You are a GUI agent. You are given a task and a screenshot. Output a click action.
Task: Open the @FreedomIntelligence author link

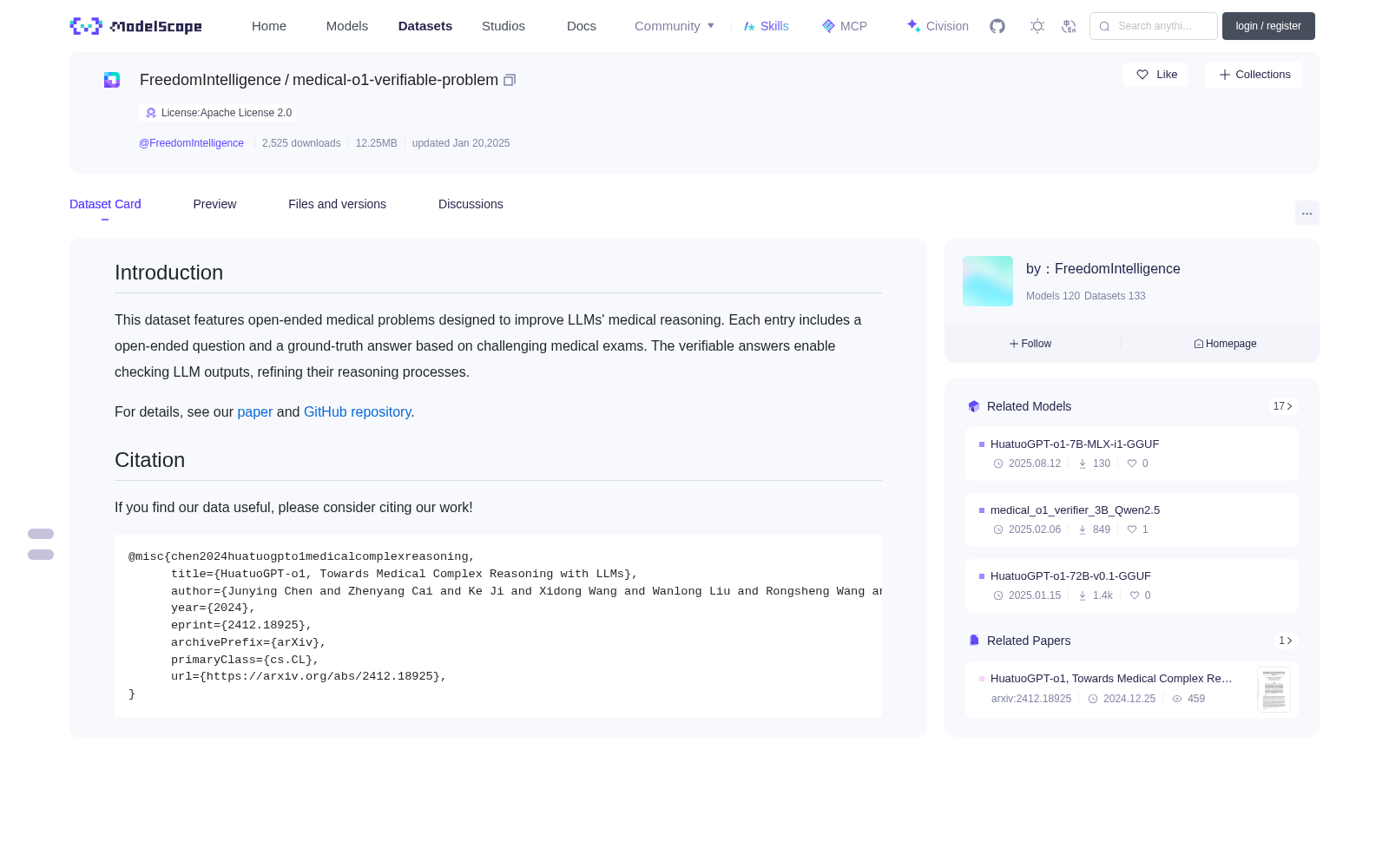[x=191, y=143]
